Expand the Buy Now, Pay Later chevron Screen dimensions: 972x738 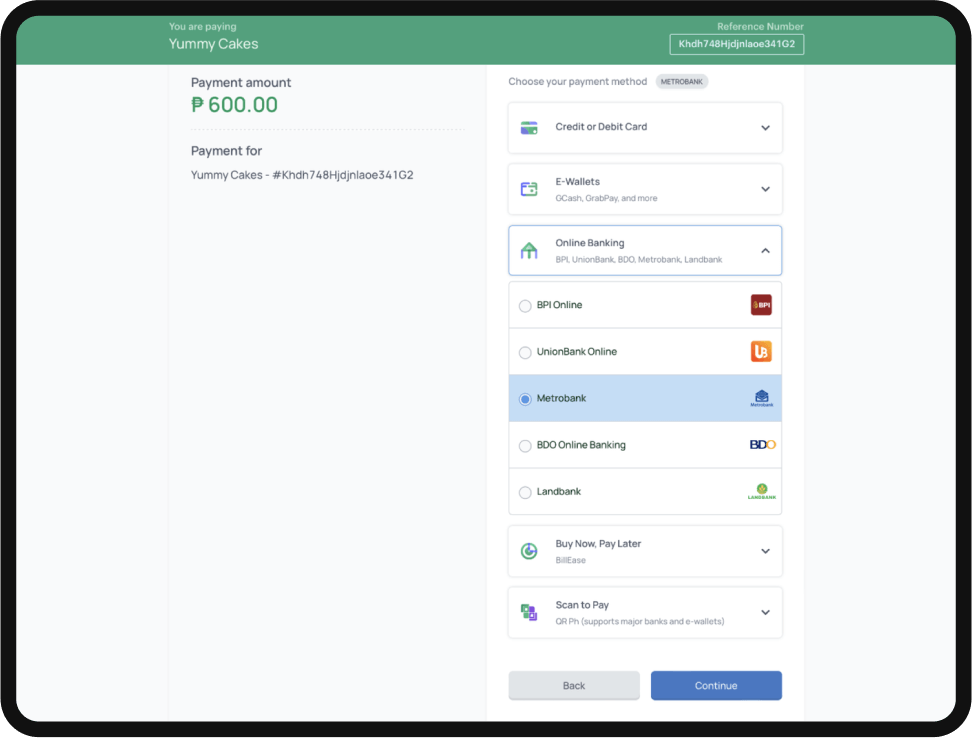point(766,551)
